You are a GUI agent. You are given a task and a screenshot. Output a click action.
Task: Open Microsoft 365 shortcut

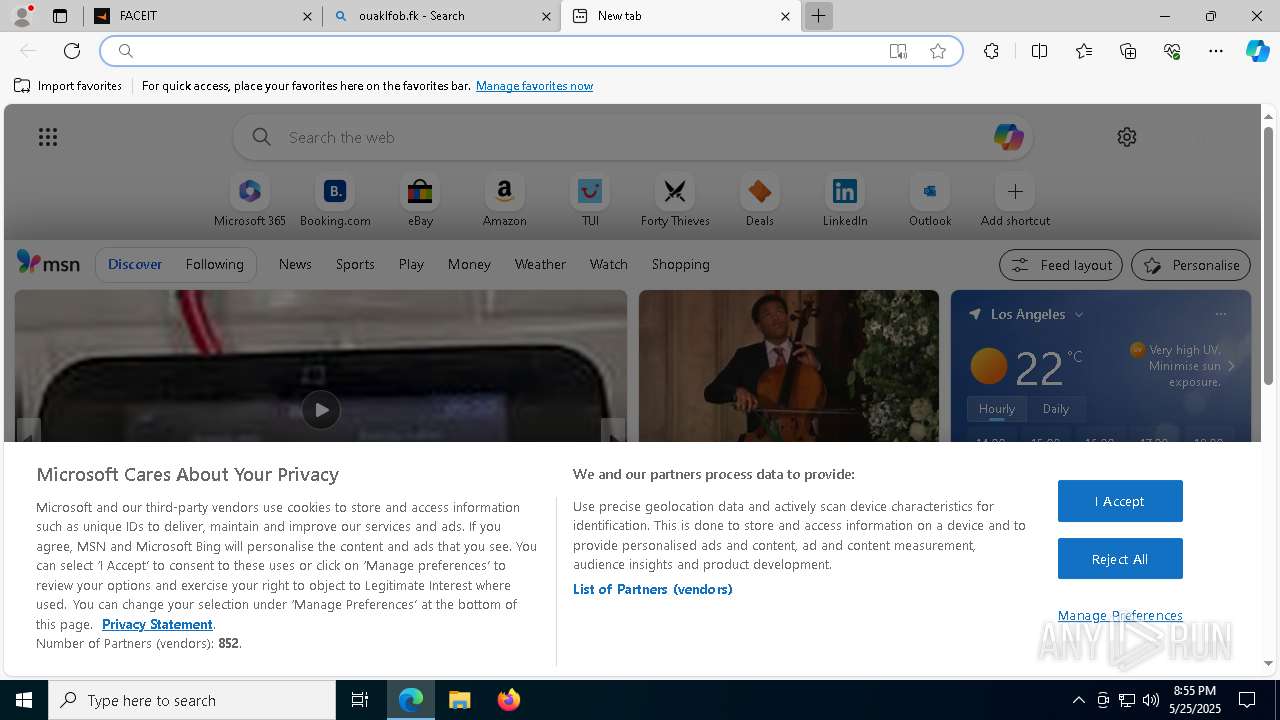click(x=250, y=201)
